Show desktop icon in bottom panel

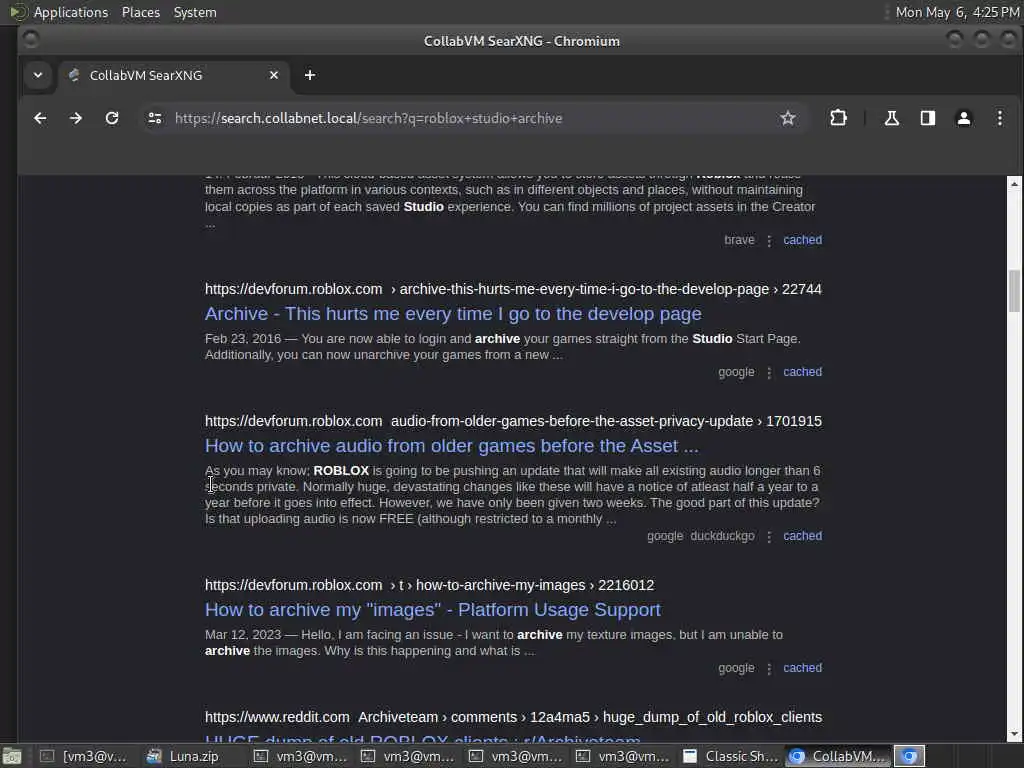coord(12,756)
